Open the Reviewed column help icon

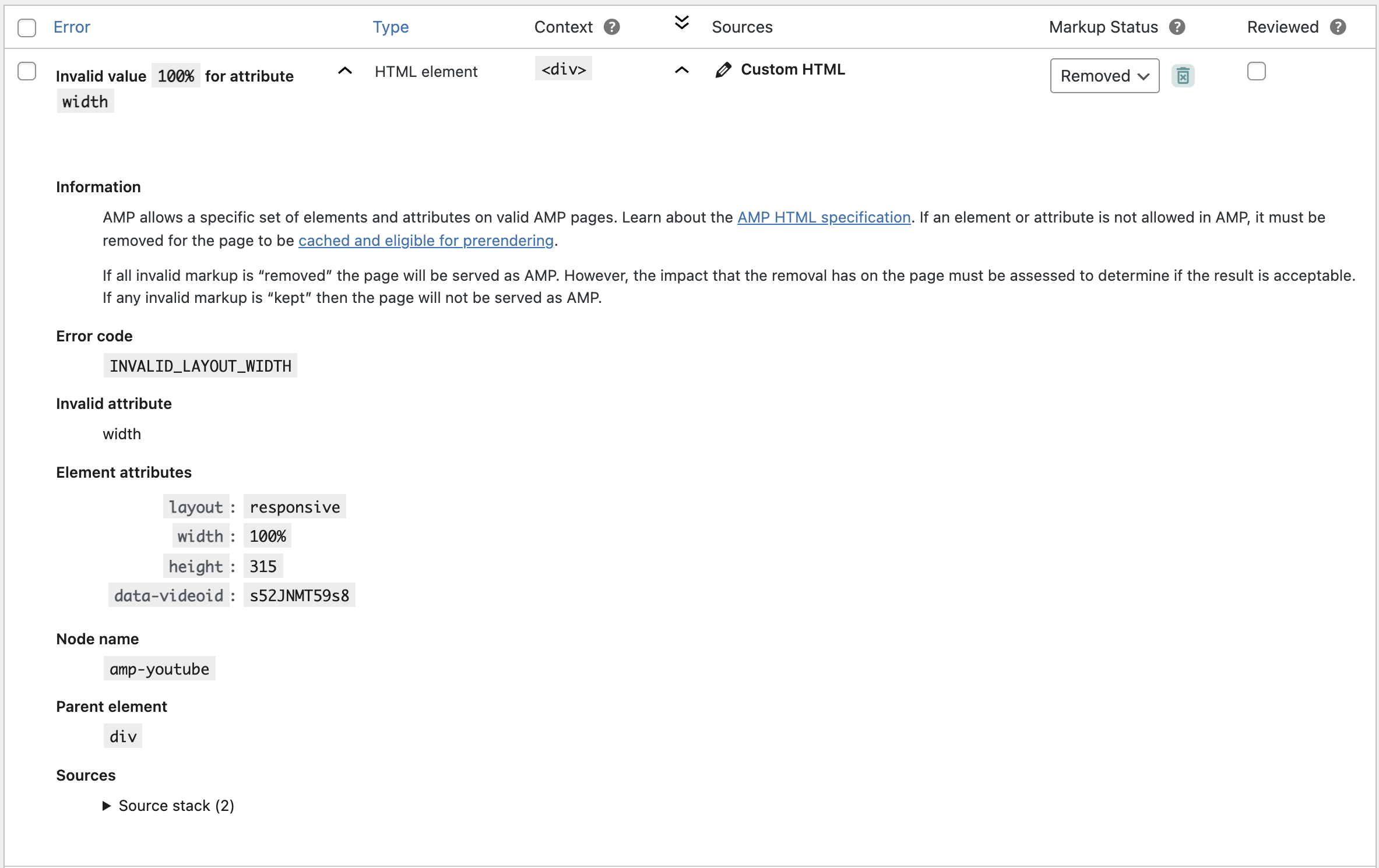[1338, 27]
